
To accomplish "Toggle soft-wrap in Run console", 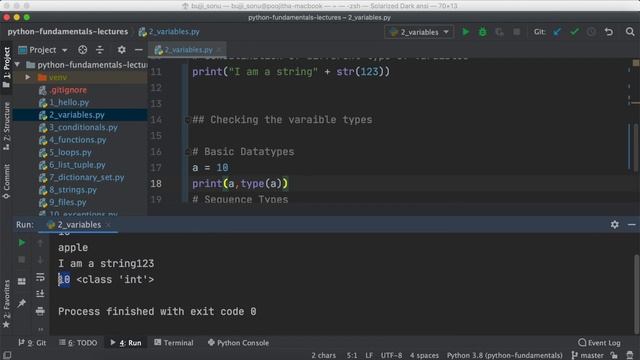I will coord(40,277).
